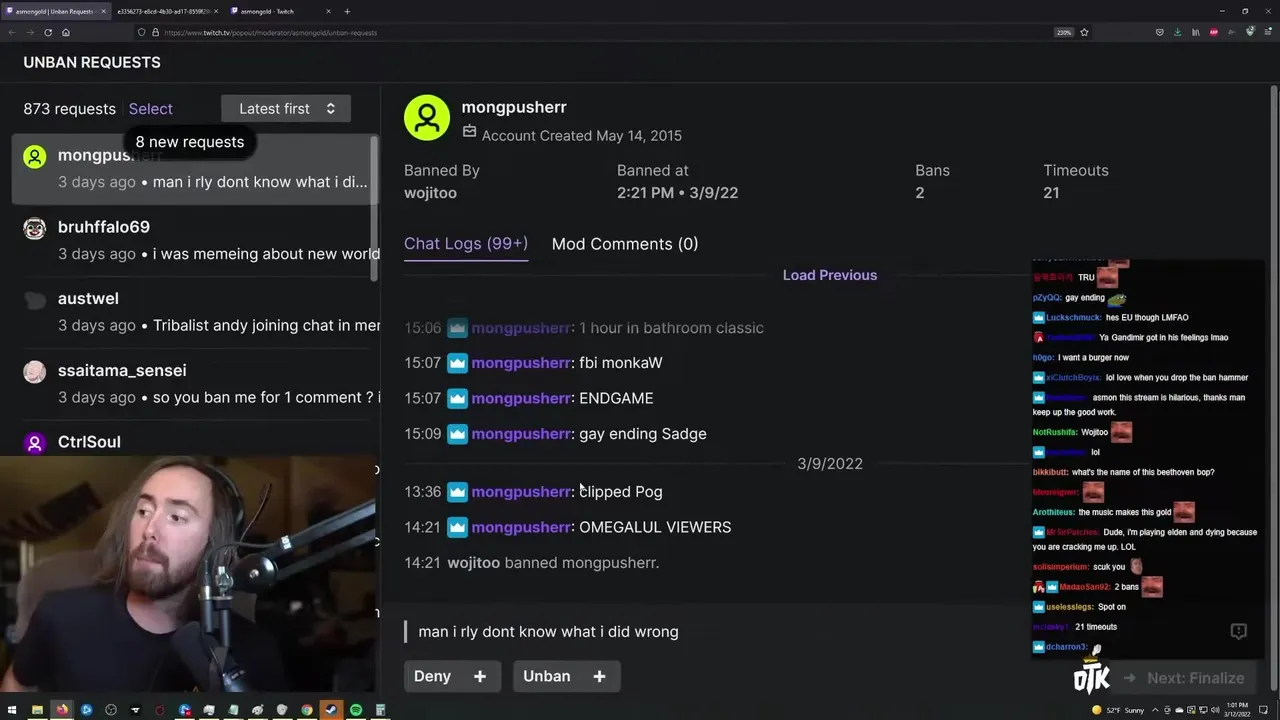
Task: Open Spotify from the taskbar
Action: (x=356, y=710)
